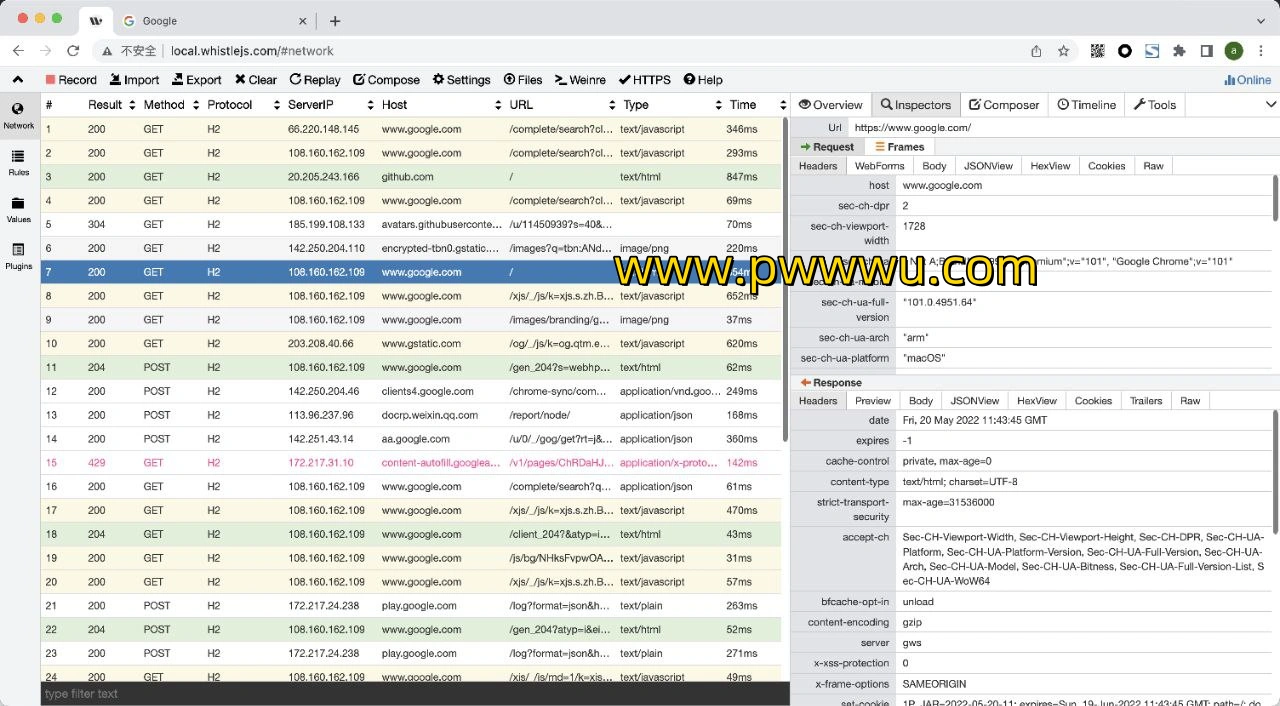Open the browser extensions puzzle icon
This screenshot has height=706, width=1280.
1179,51
